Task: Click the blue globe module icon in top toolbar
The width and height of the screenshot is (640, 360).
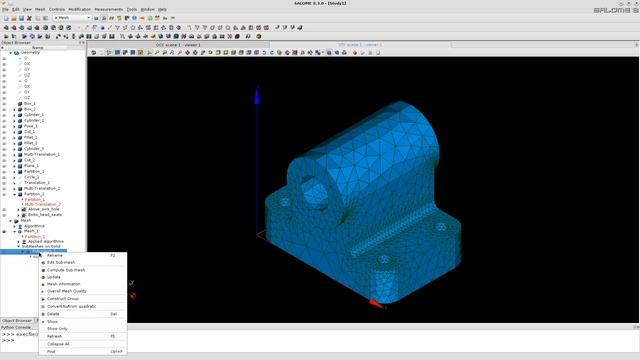Action: click(x=134, y=18)
